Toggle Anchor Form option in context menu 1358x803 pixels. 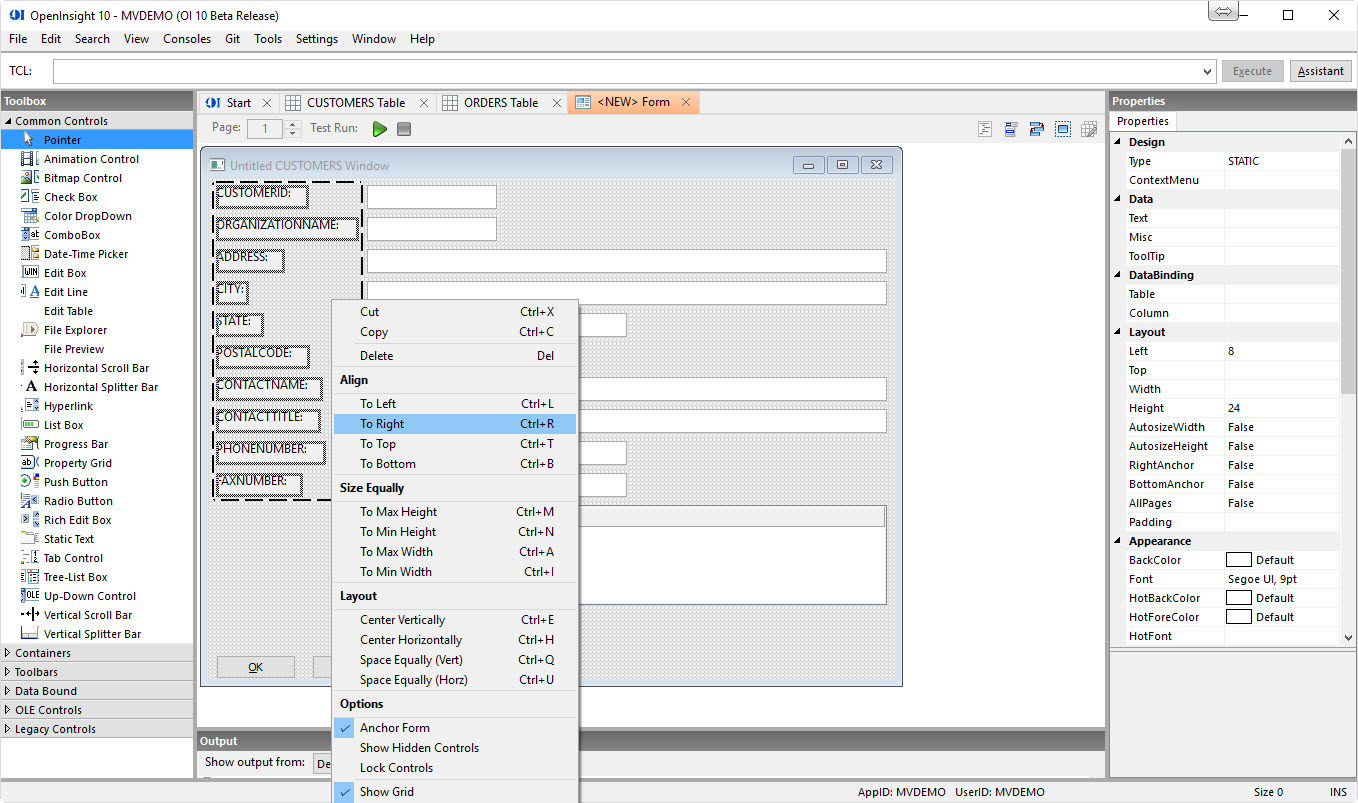point(455,728)
